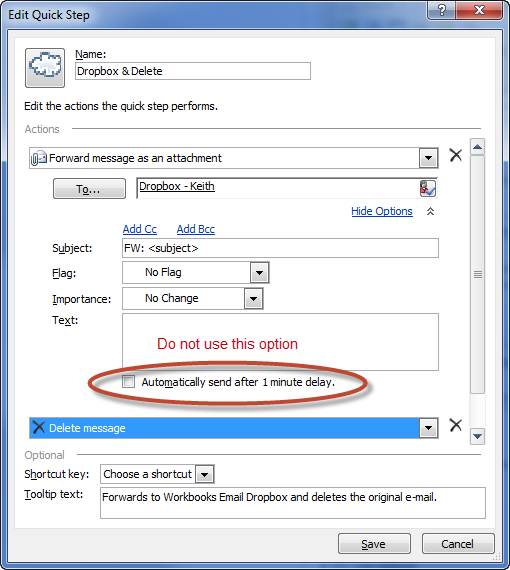Image resolution: width=510 pixels, height=570 pixels.
Task: Click the Save button
Action: point(374,544)
